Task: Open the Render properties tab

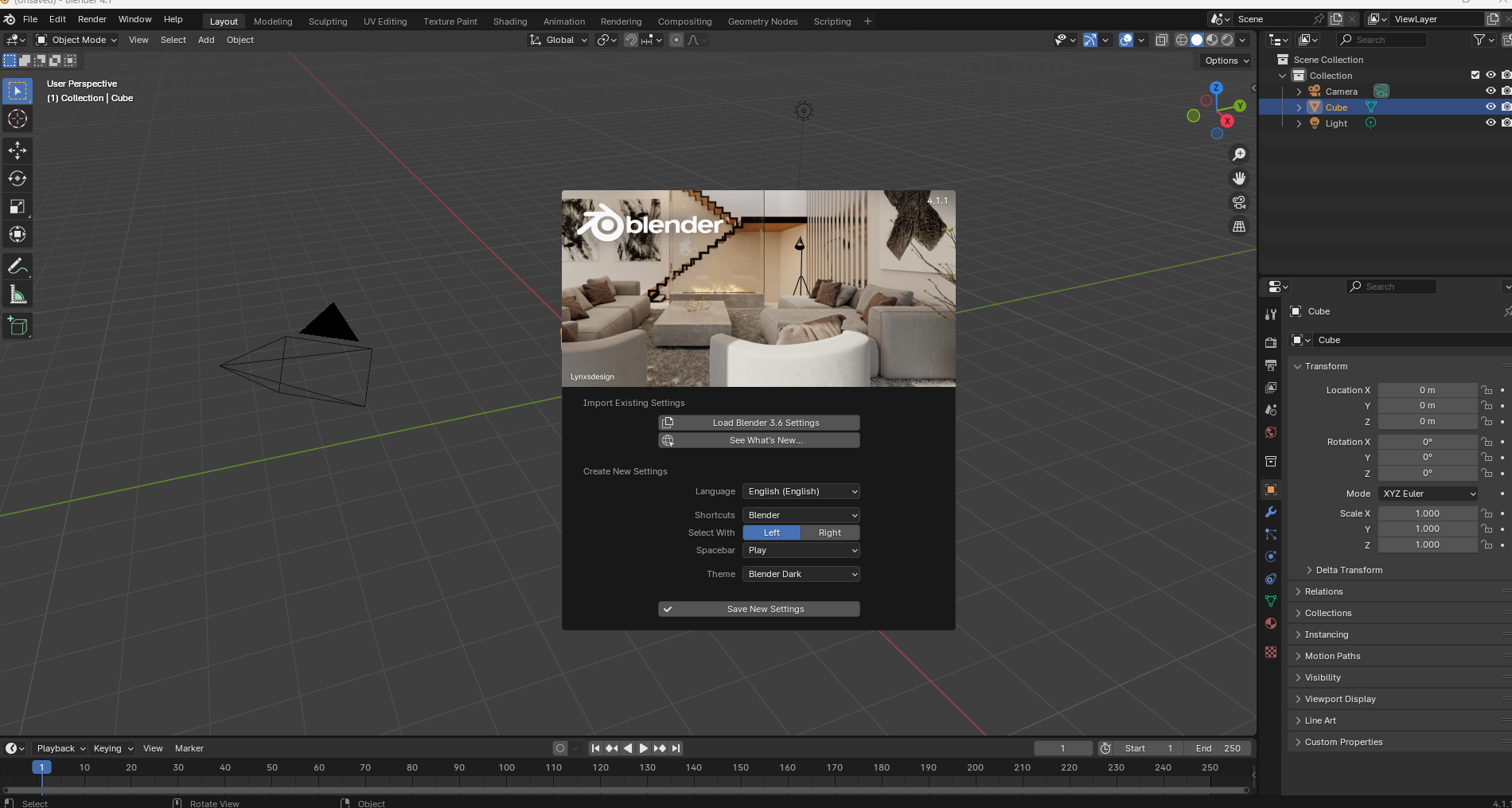Action: [x=1271, y=342]
